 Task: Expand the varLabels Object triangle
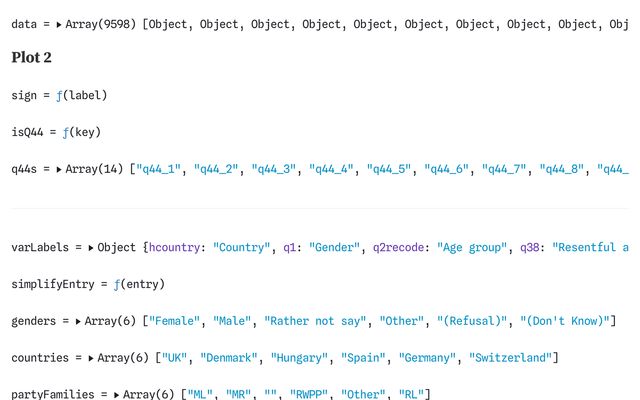pos(91,247)
